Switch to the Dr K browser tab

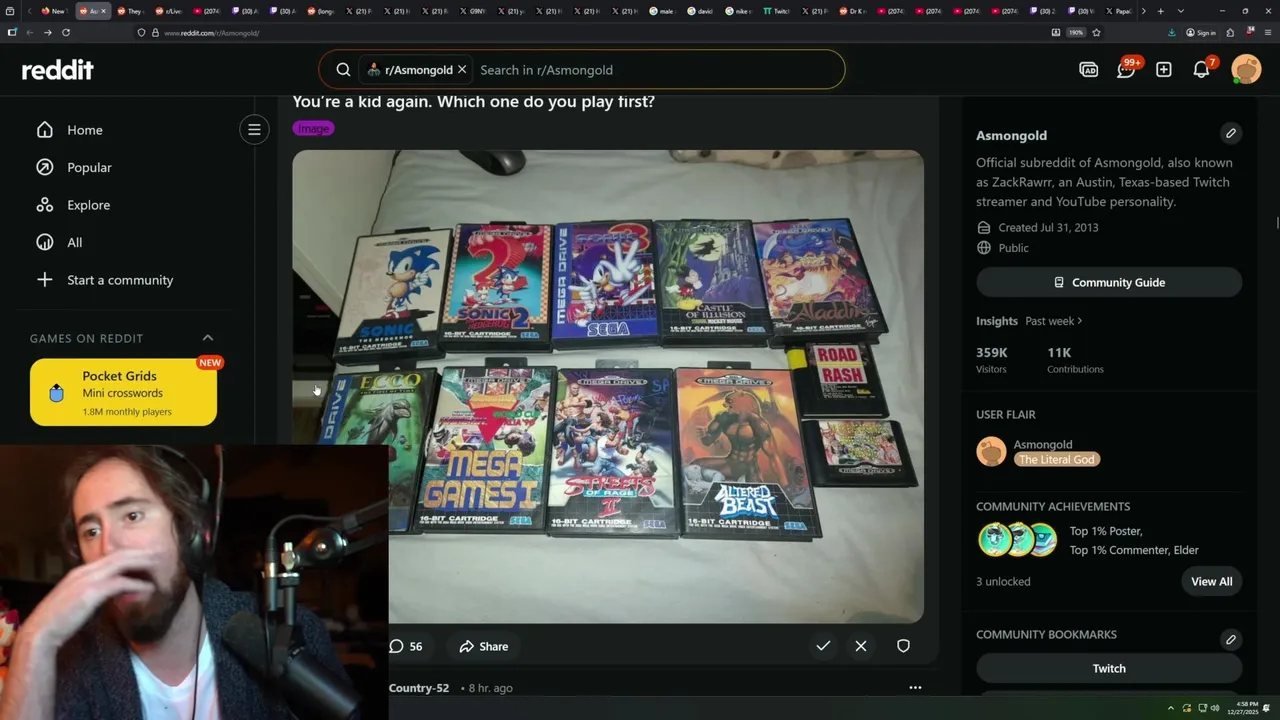coord(852,11)
